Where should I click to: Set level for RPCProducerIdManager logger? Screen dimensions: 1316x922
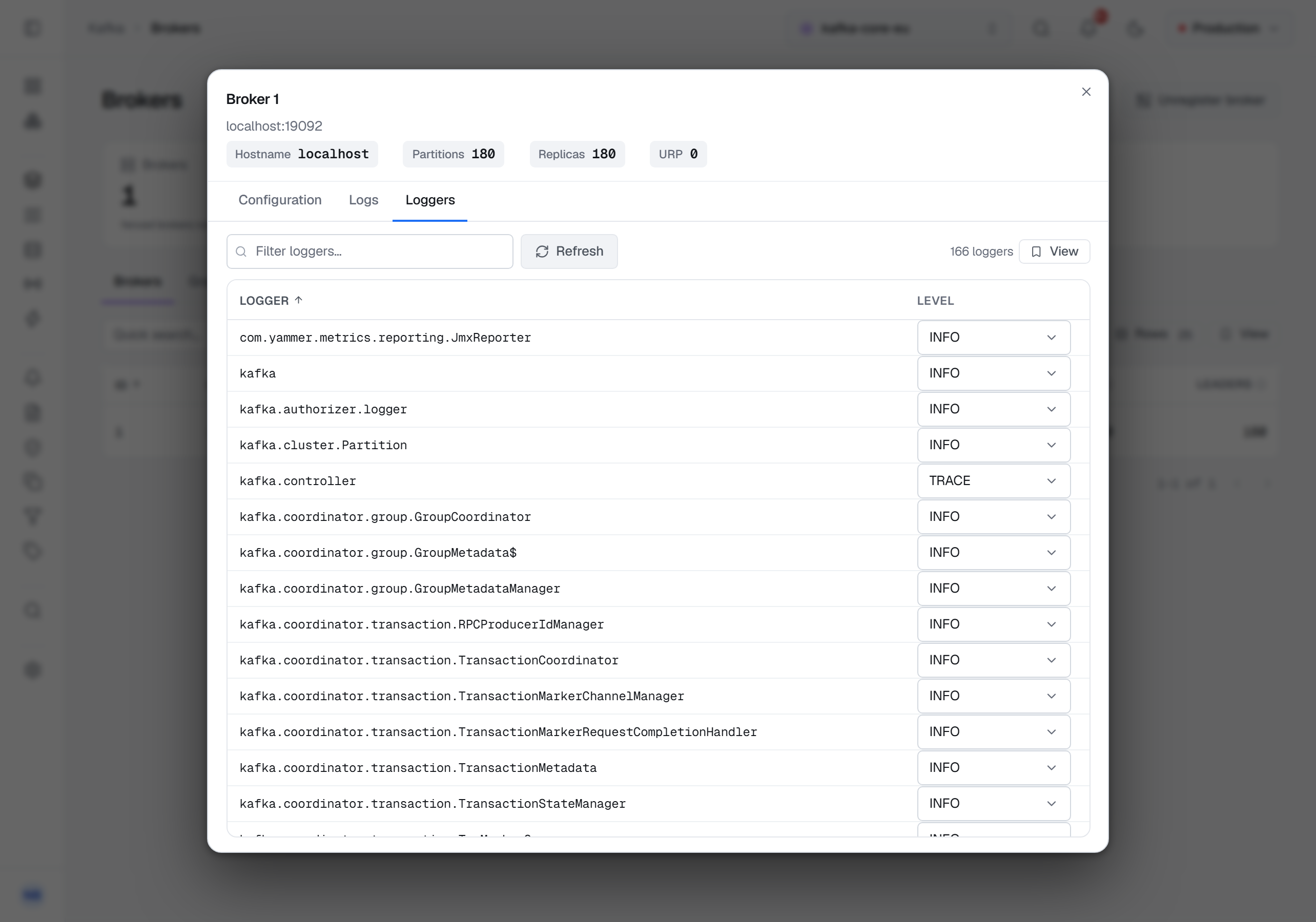pyautogui.click(x=993, y=624)
